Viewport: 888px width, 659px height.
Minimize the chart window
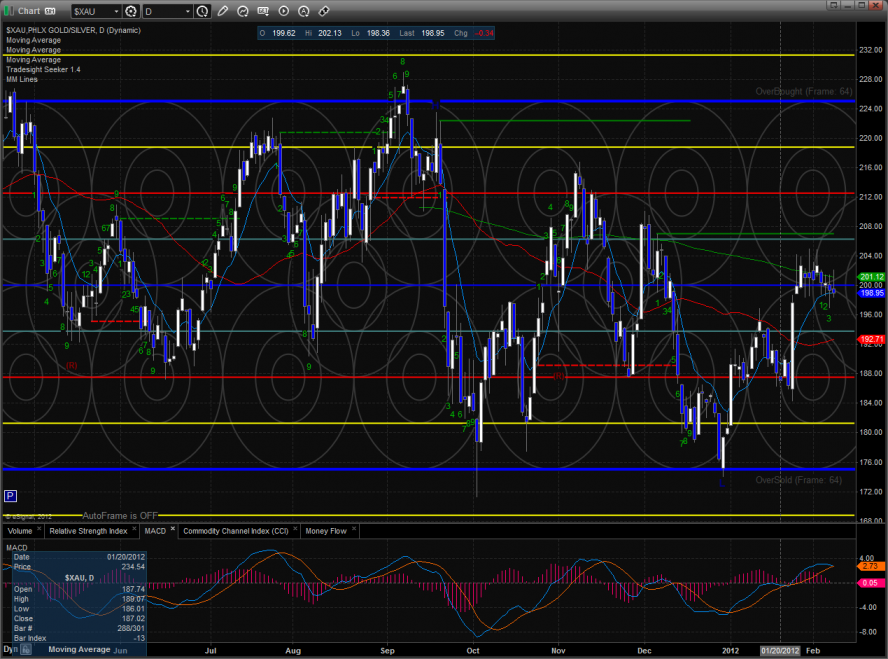click(848, 5)
